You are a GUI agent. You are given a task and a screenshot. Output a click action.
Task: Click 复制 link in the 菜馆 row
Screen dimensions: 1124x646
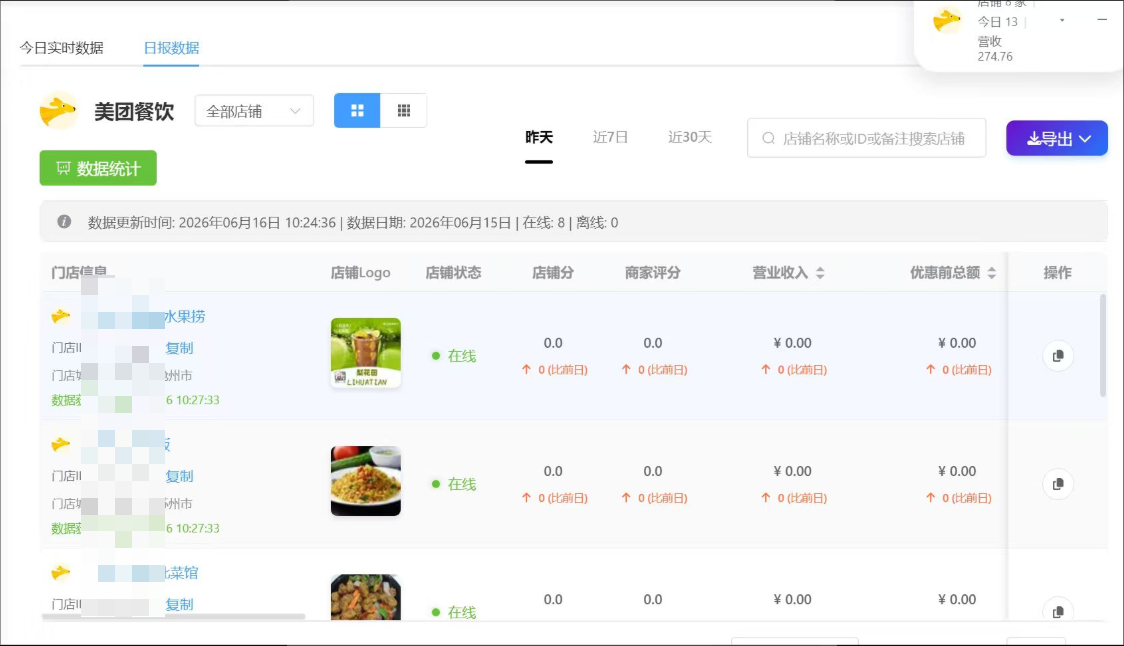(x=179, y=604)
